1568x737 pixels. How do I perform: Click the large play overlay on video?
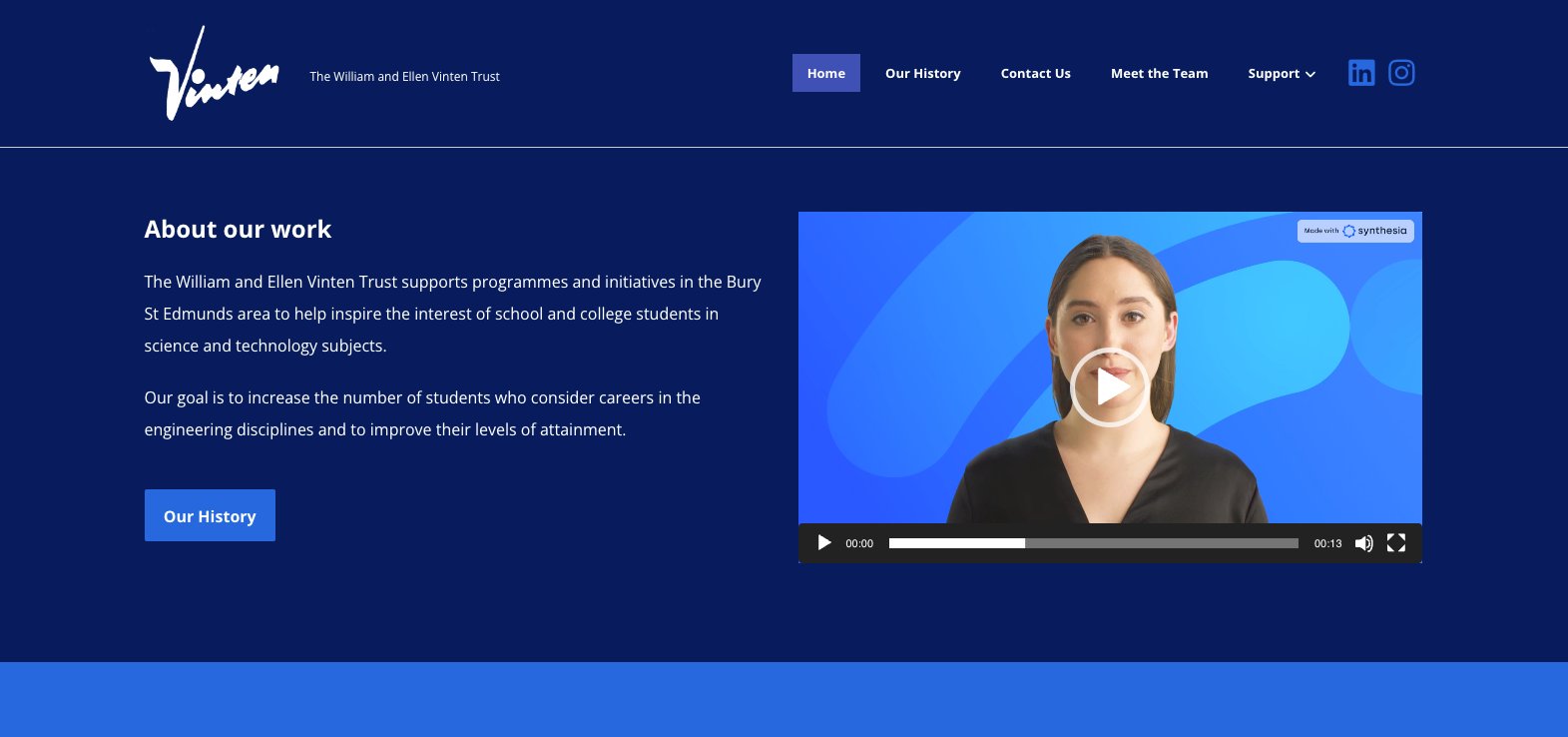pyautogui.click(x=1110, y=387)
